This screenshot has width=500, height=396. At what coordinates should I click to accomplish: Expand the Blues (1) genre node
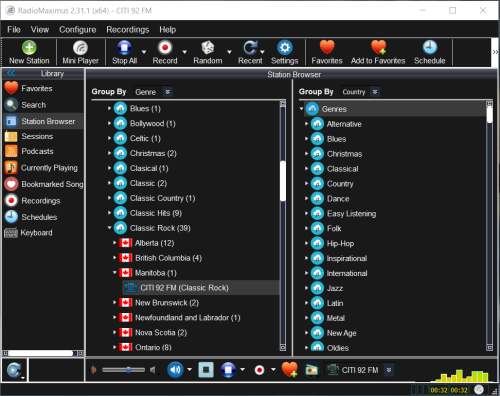(x=109, y=108)
